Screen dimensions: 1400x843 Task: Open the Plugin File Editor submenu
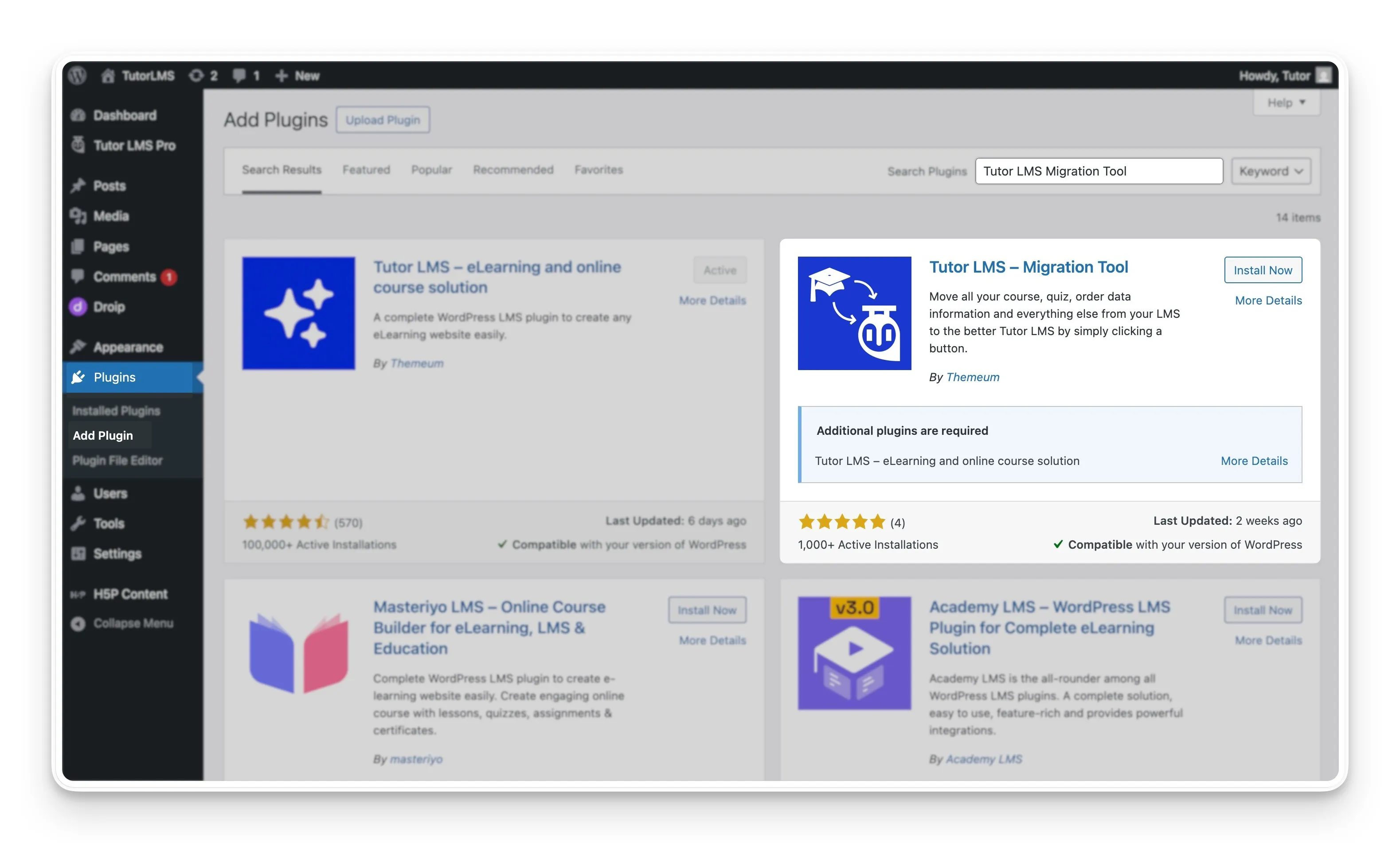click(117, 461)
